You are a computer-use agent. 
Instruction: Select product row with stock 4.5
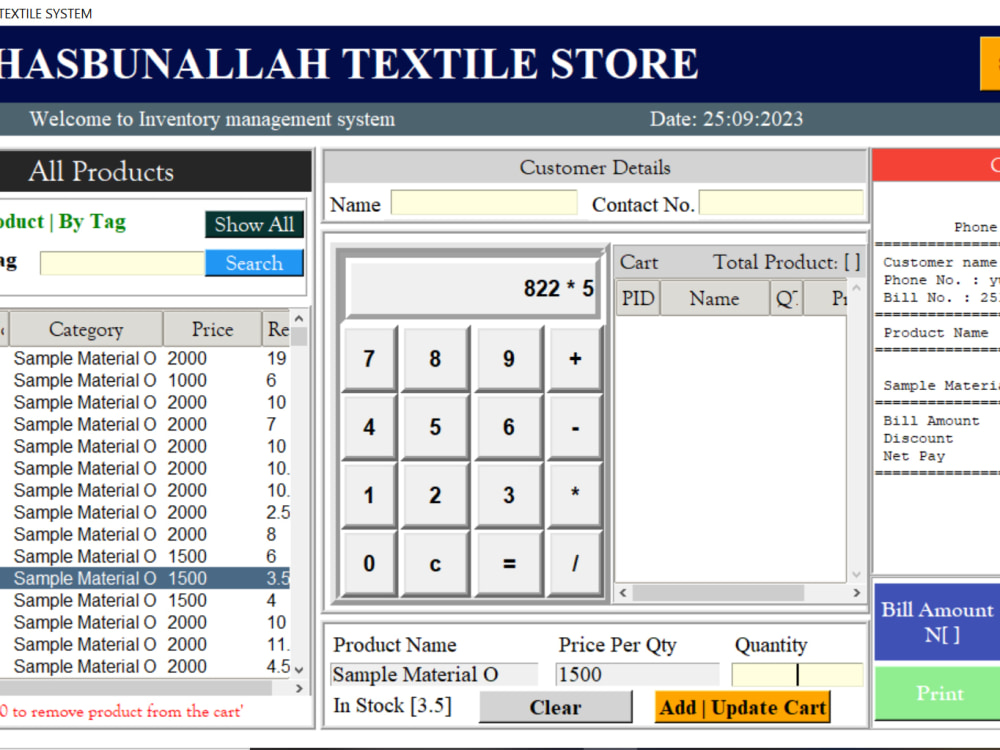[x=145, y=666]
